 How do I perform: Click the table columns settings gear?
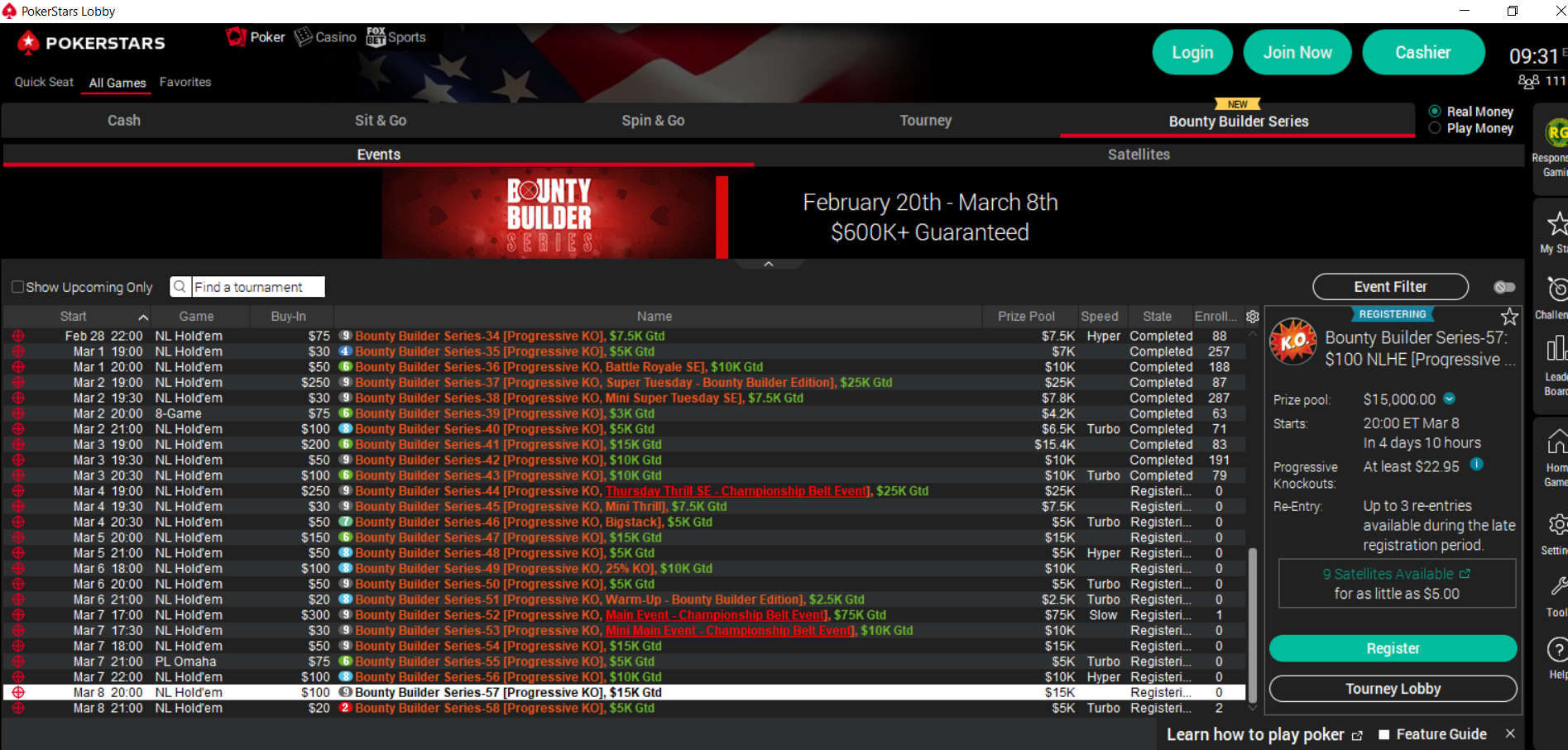point(1253,317)
